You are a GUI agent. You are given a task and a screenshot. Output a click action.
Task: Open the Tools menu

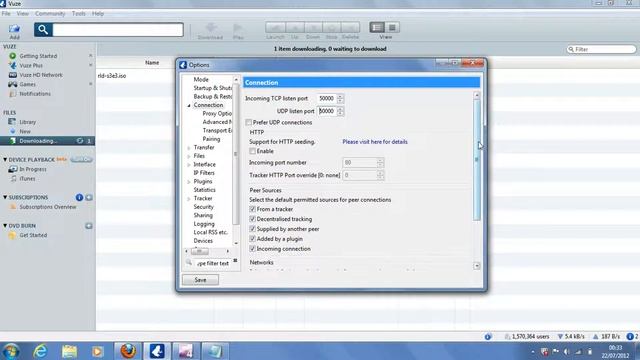(x=79, y=13)
